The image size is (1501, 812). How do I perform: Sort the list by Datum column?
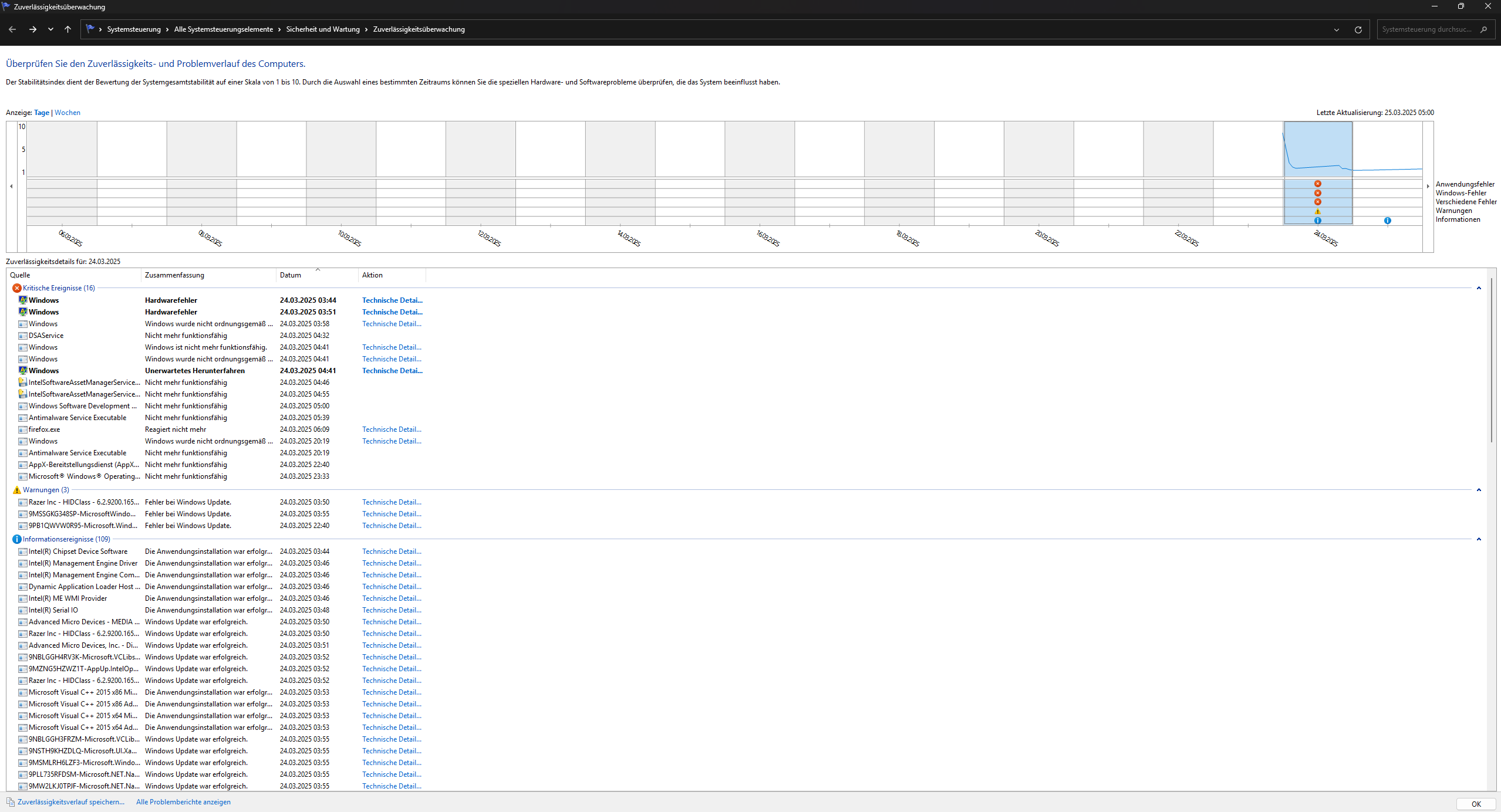tap(291, 275)
